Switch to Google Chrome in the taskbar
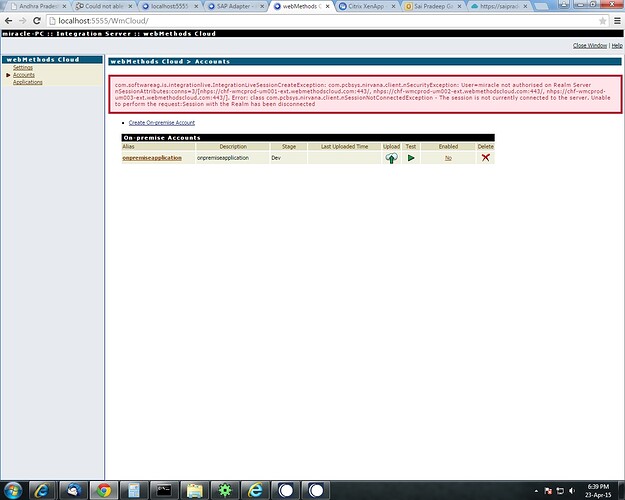The image size is (625, 500). pyautogui.click(x=104, y=490)
